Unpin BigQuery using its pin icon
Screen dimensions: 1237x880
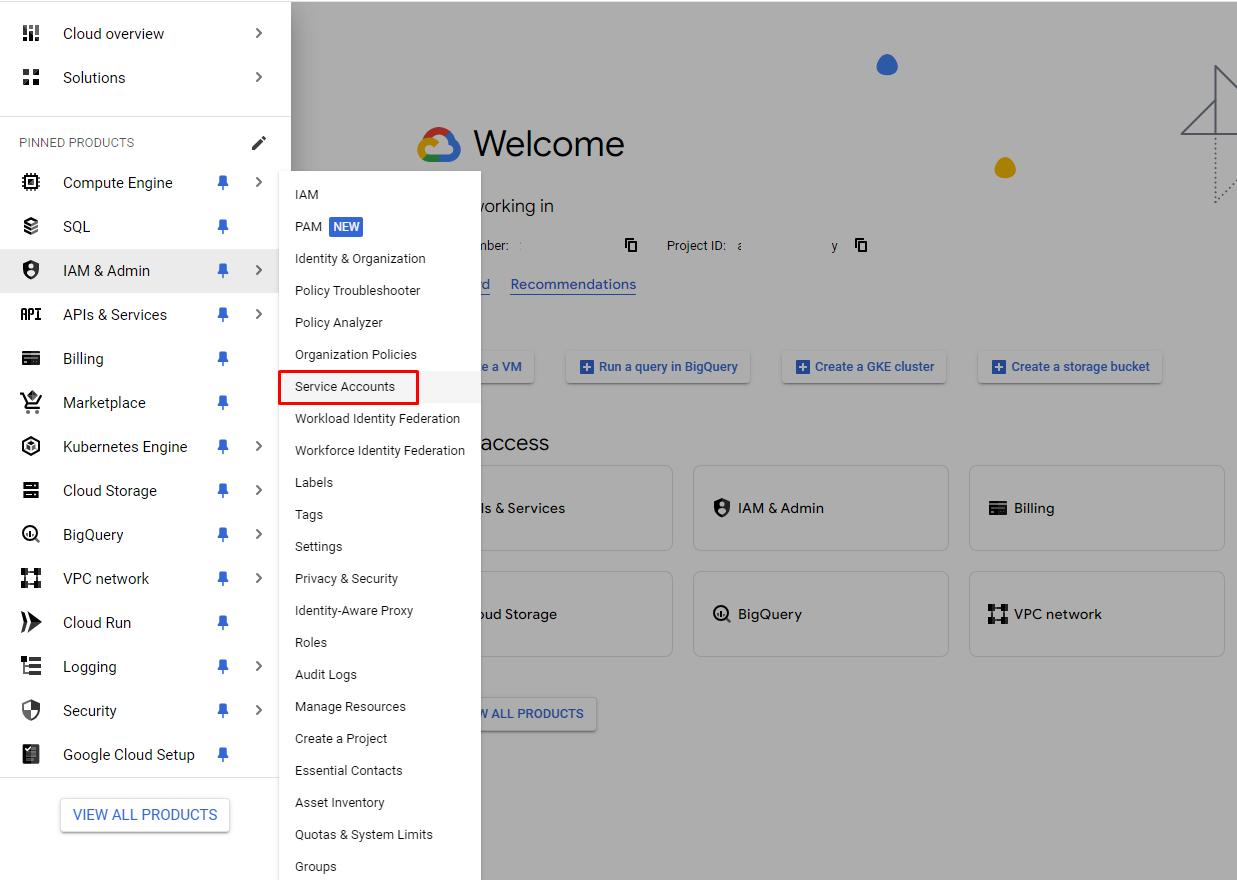[x=223, y=534]
